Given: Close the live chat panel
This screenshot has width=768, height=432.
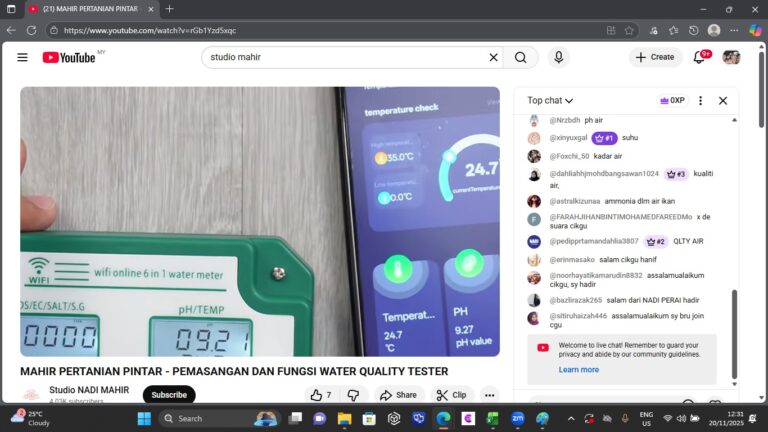Looking at the screenshot, I should tap(723, 100).
